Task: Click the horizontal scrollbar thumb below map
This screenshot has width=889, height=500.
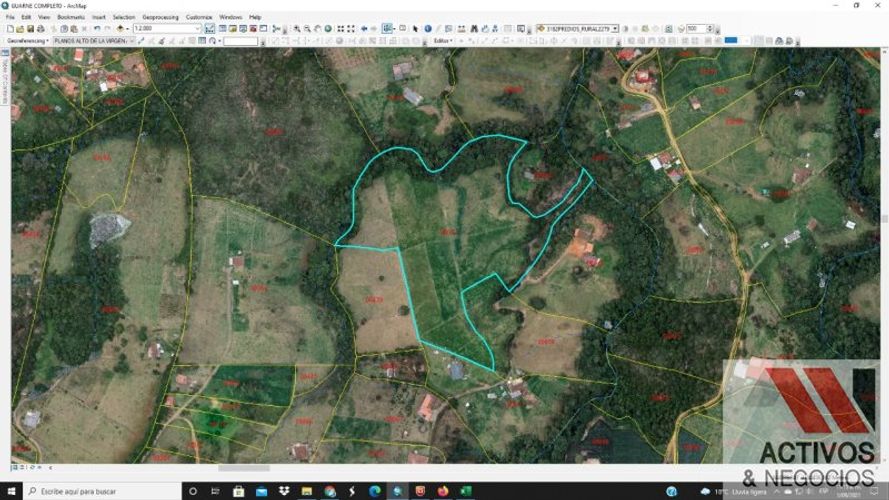Action: (x=244, y=468)
